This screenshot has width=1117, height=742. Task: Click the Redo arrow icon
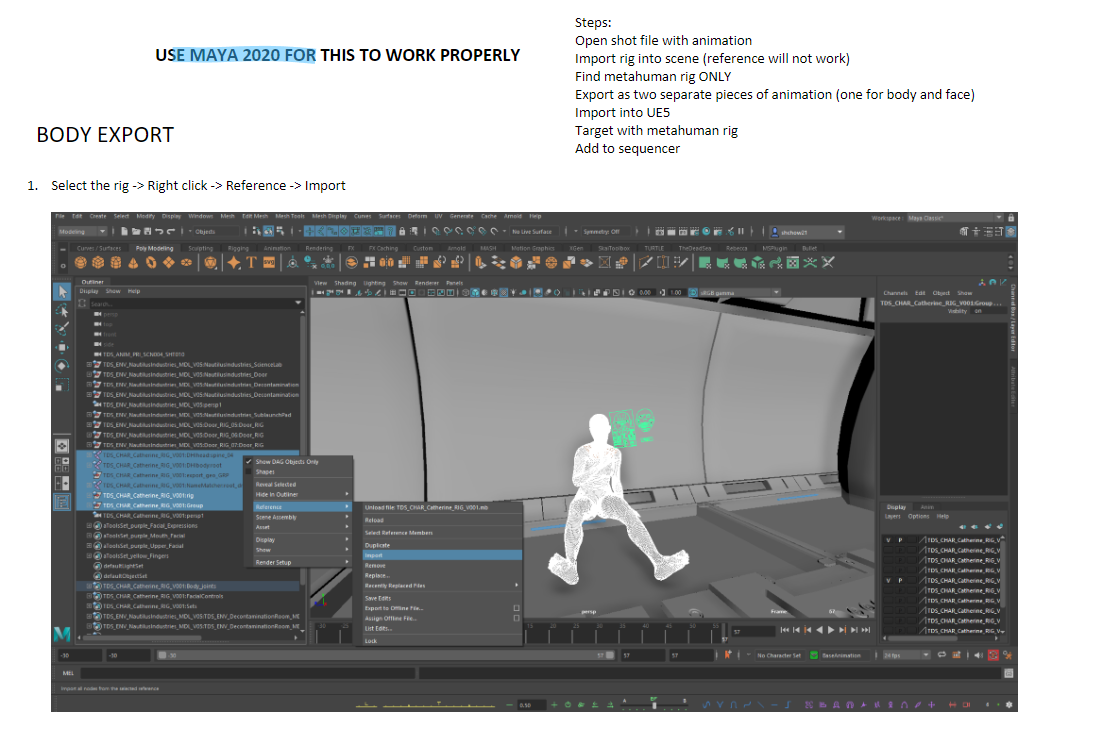[x=170, y=231]
